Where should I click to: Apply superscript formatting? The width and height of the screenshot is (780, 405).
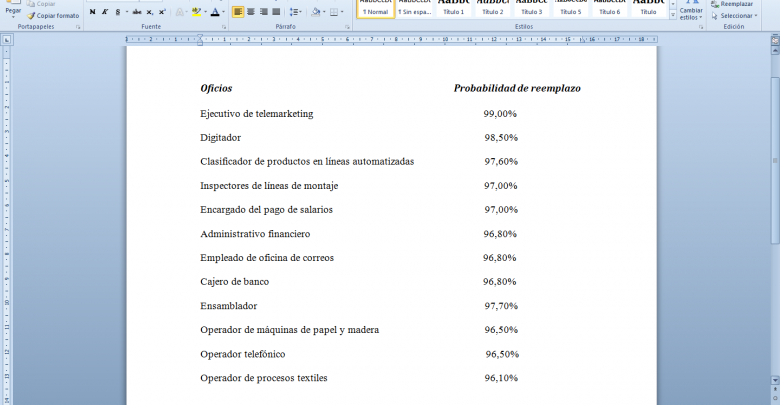pos(162,12)
